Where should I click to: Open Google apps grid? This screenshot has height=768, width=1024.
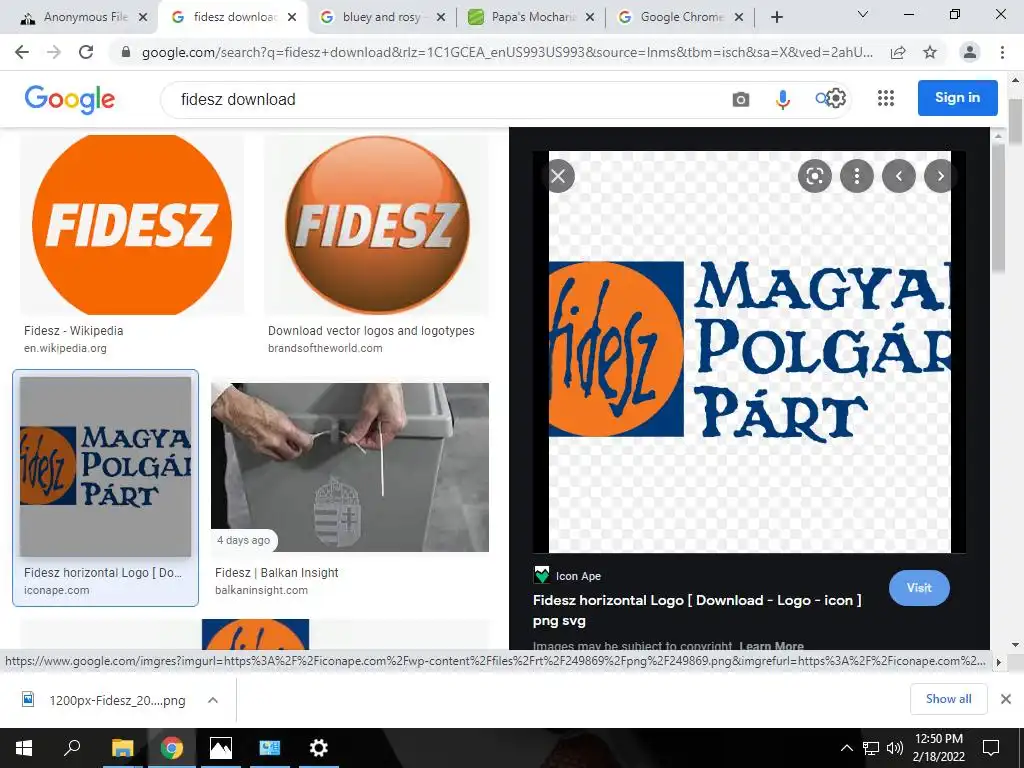(886, 98)
